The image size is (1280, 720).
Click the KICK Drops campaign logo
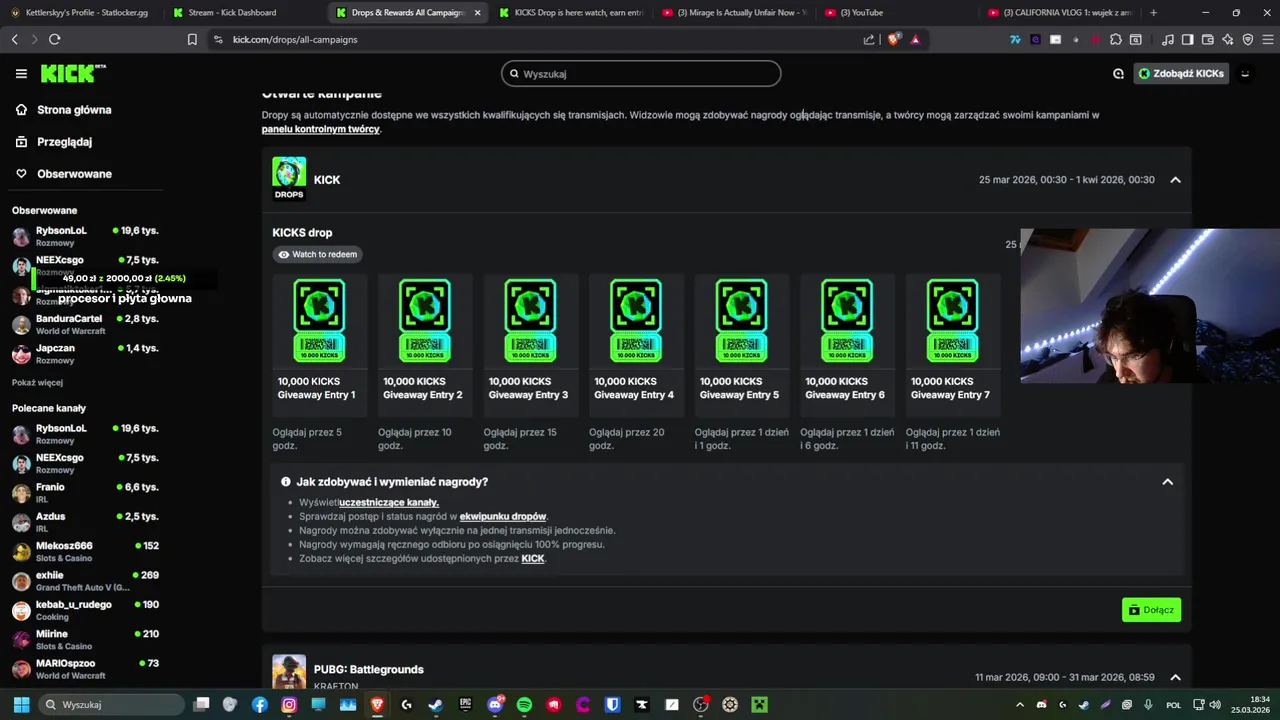pyautogui.click(x=289, y=179)
